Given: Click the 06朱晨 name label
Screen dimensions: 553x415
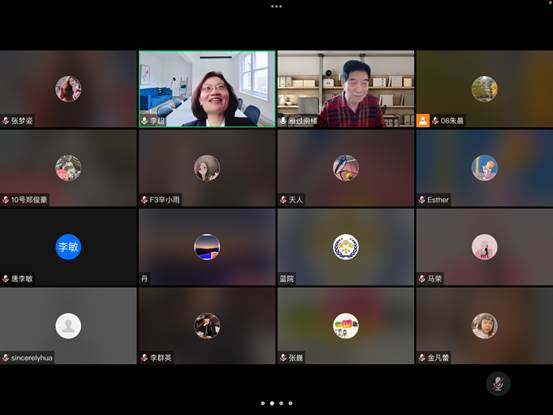Looking at the screenshot, I should [x=452, y=121].
